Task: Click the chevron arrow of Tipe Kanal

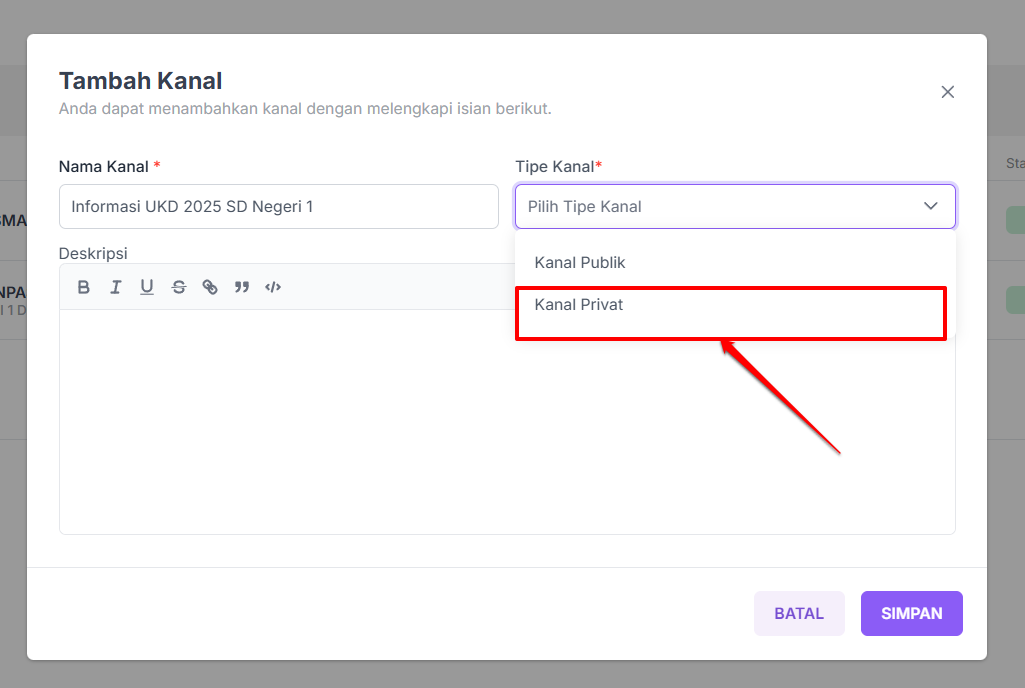Action: (931, 206)
